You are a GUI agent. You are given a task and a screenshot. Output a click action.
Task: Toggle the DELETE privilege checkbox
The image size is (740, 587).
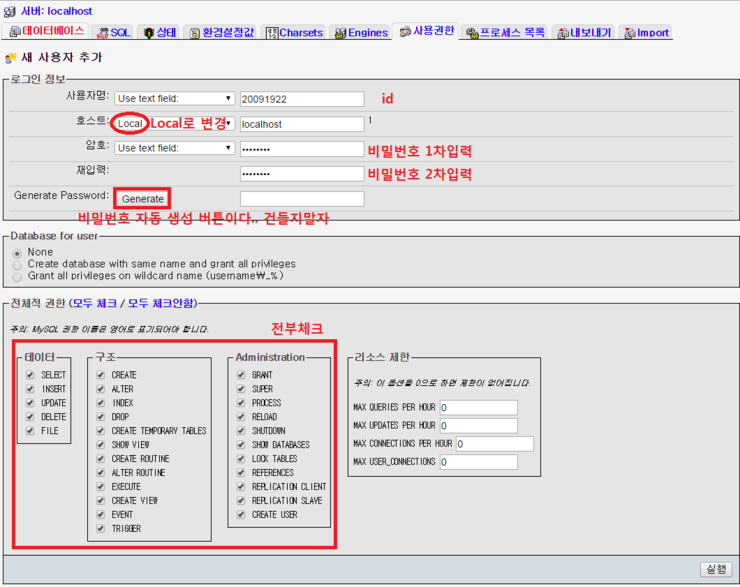pos(30,417)
